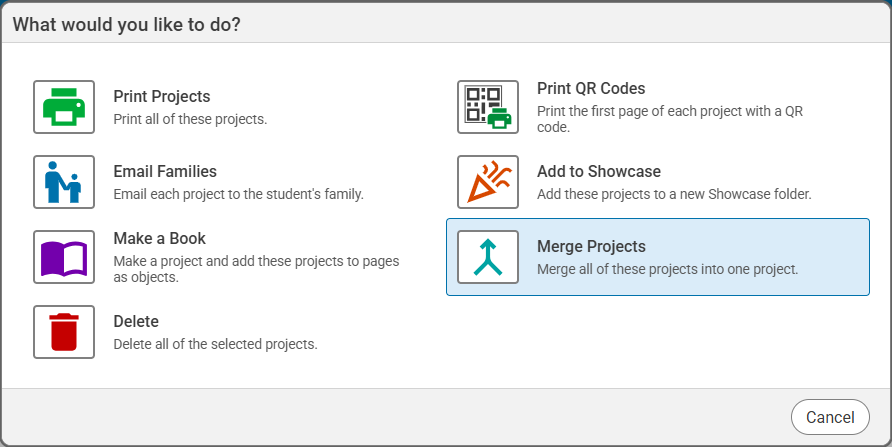Pick the highlighted Merge Projects label
The width and height of the screenshot is (892, 447).
pos(591,247)
